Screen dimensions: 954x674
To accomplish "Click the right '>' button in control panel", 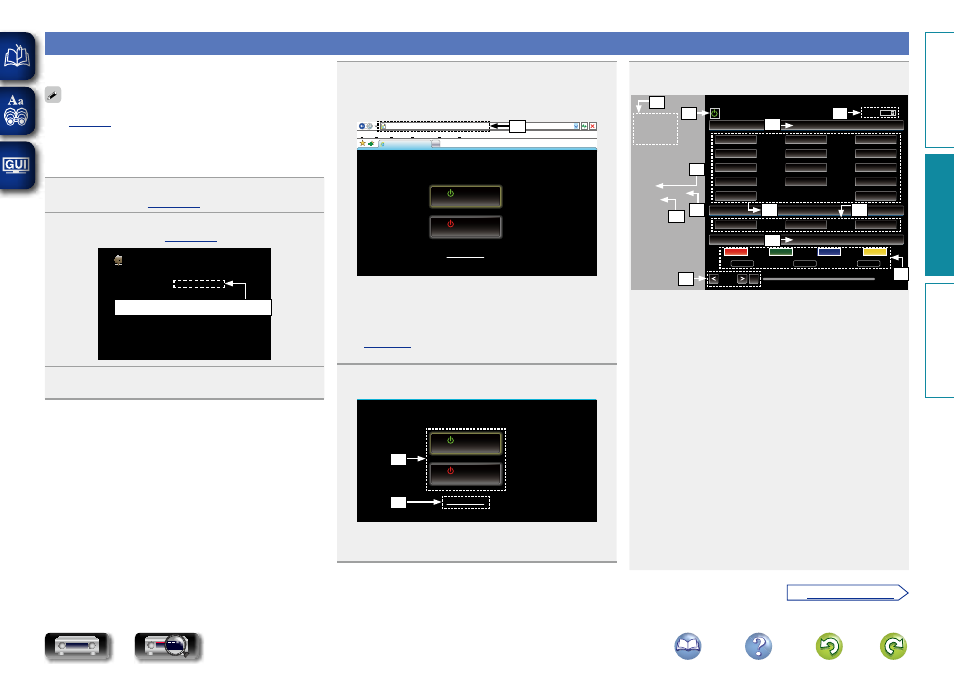I will [742, 279].
